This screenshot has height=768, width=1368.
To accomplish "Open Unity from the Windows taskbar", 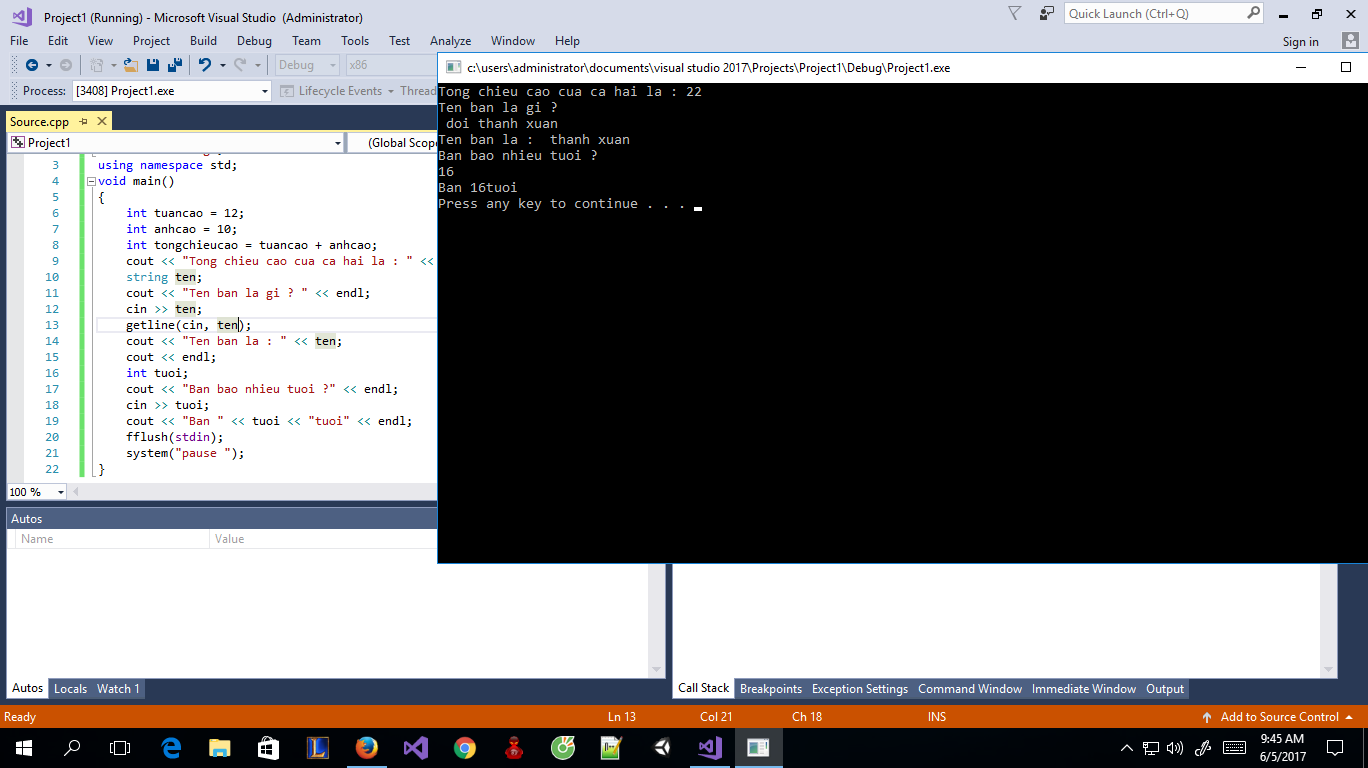I will 661,747.
